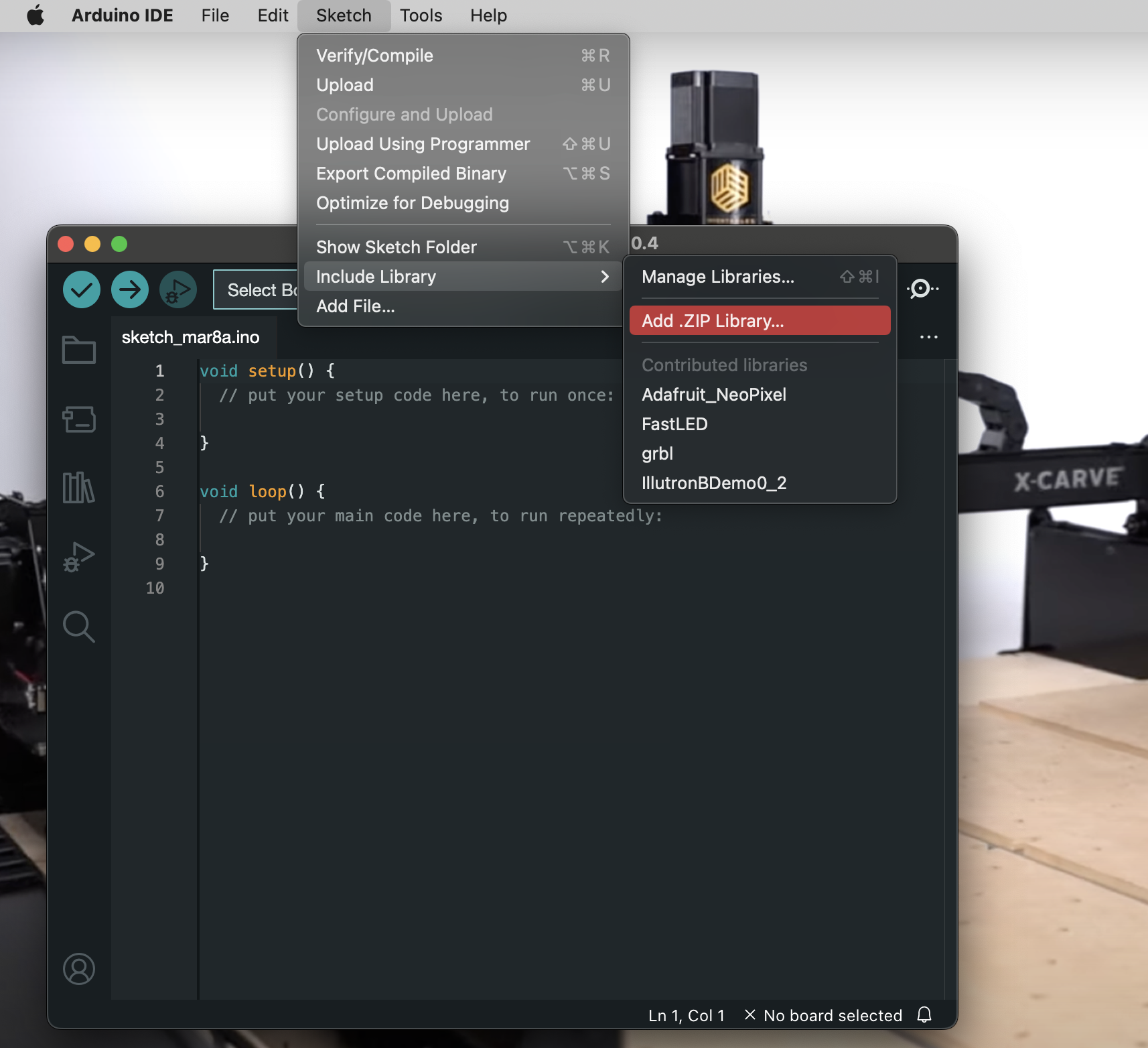Click line number 5 in gutter
This screenshot has height=1048, width=1148.
click(x=159, y=468)
